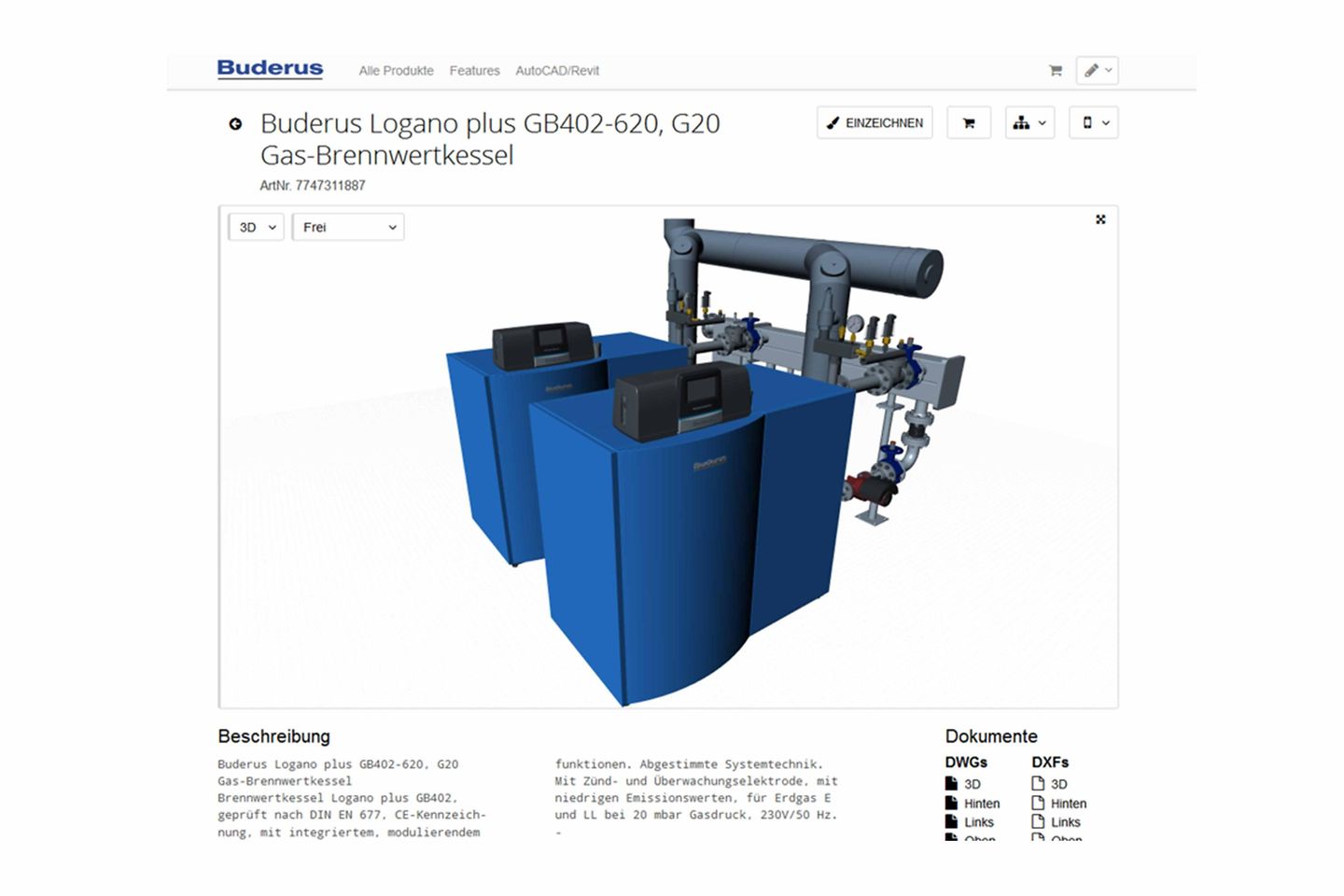Click the Buderus logo
Image resolution: width=1344 pixels, height=896 pixels.
pos(270,69)
